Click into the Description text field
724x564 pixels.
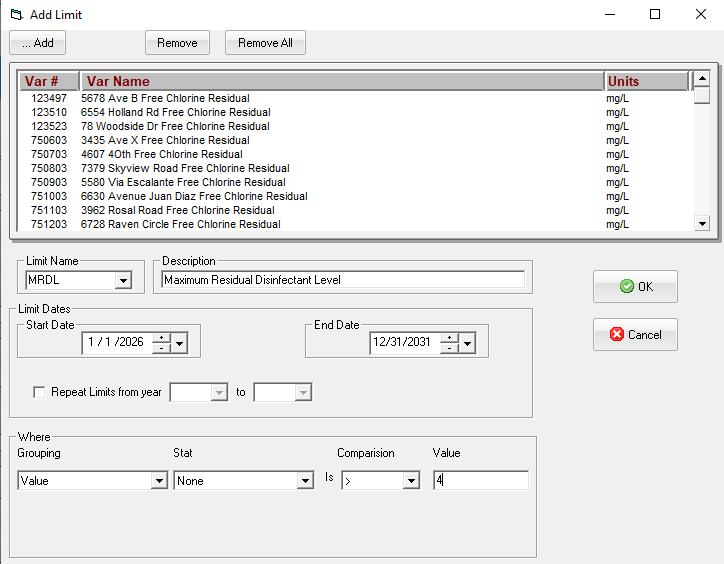(342, 280)
